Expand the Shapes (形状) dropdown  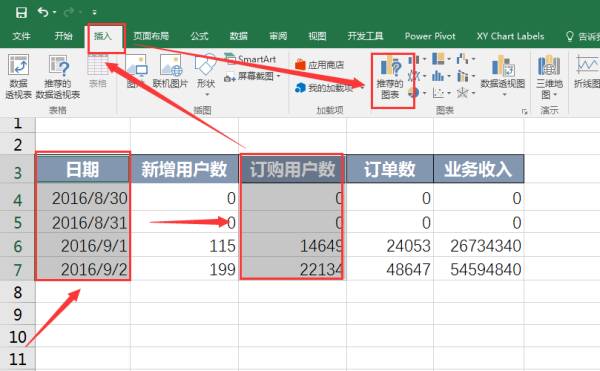tap(206, 94)
